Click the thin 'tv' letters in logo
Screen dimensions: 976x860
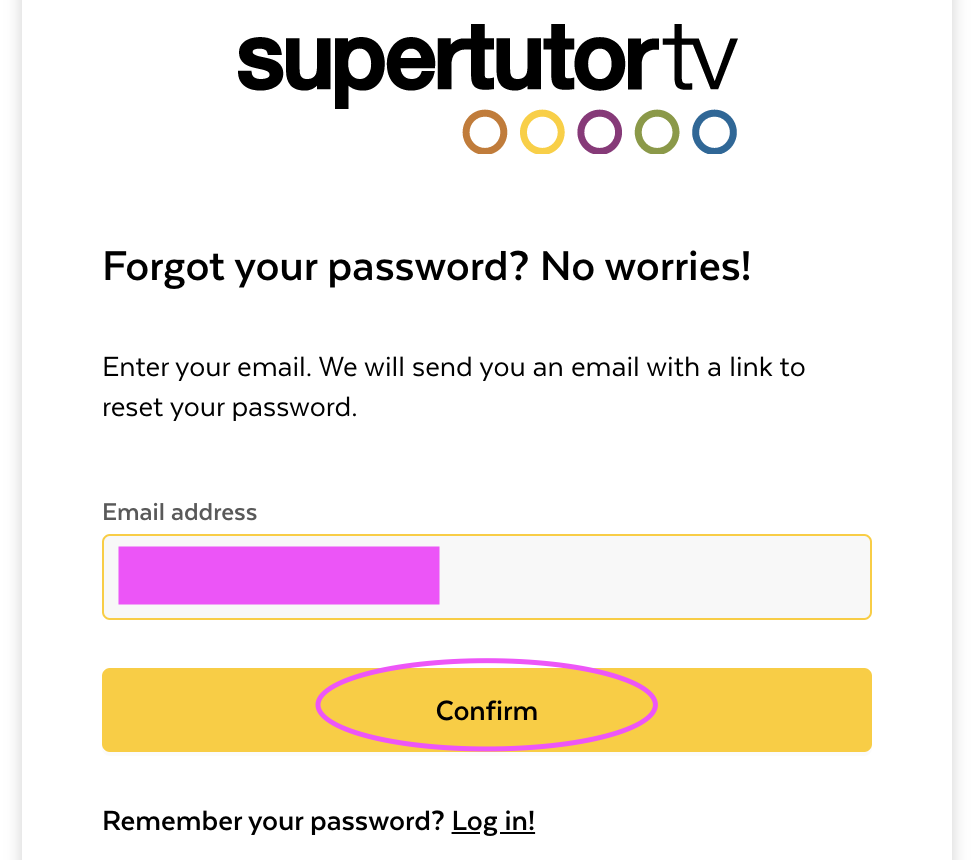(x=700, y=59)
